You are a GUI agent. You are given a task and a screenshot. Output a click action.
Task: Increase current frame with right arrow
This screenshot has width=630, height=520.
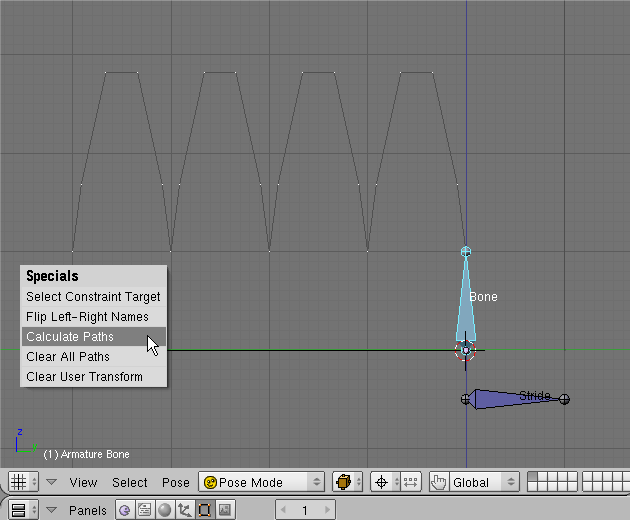[x=327, y=510]
